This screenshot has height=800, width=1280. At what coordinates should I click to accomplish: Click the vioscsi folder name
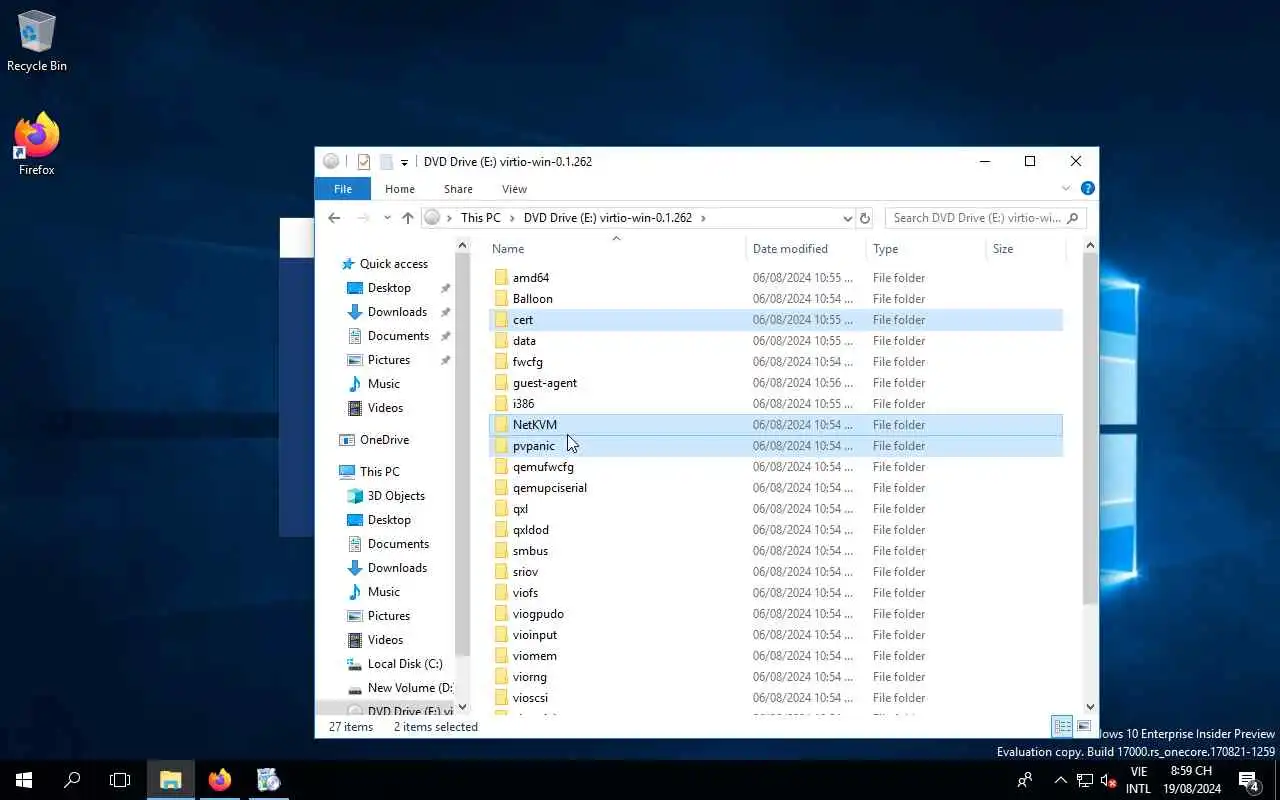click(x=530, y=698)
